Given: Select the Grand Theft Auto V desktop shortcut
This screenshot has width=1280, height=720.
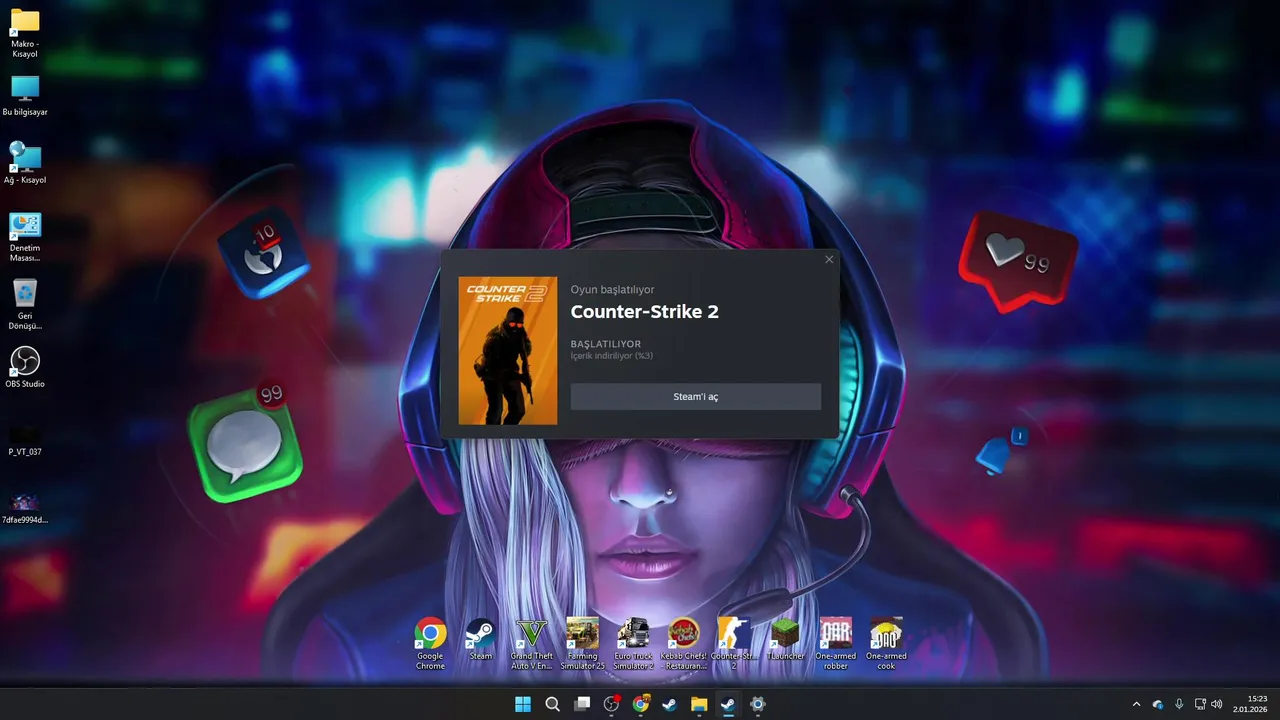Looking at the screenshot, I should pos(532,644).
